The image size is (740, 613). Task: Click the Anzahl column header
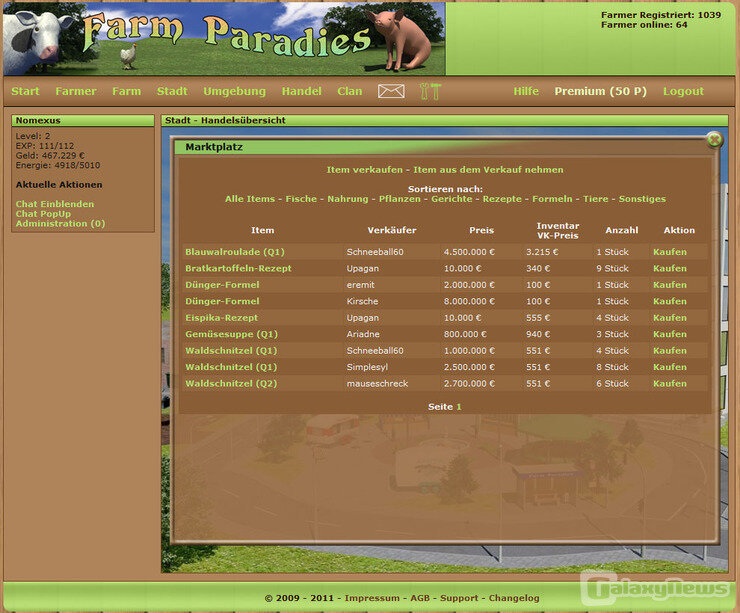tap(622, 230)
